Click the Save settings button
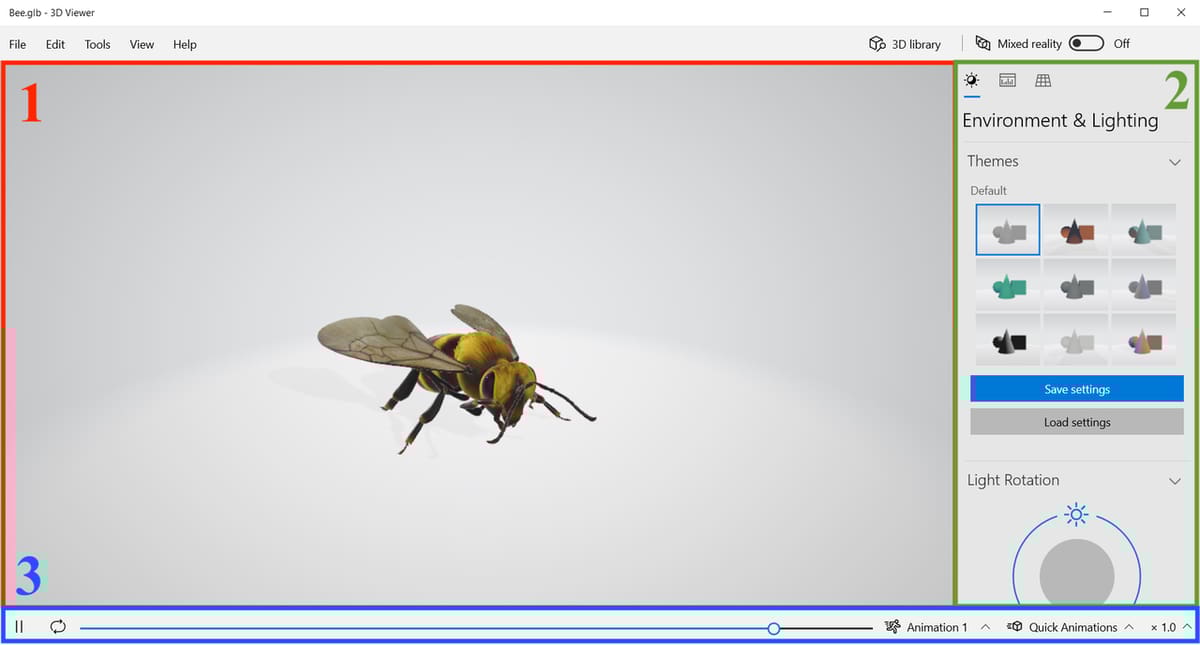The height and width of the screenshot is (645, 1200). point(1077,389)
